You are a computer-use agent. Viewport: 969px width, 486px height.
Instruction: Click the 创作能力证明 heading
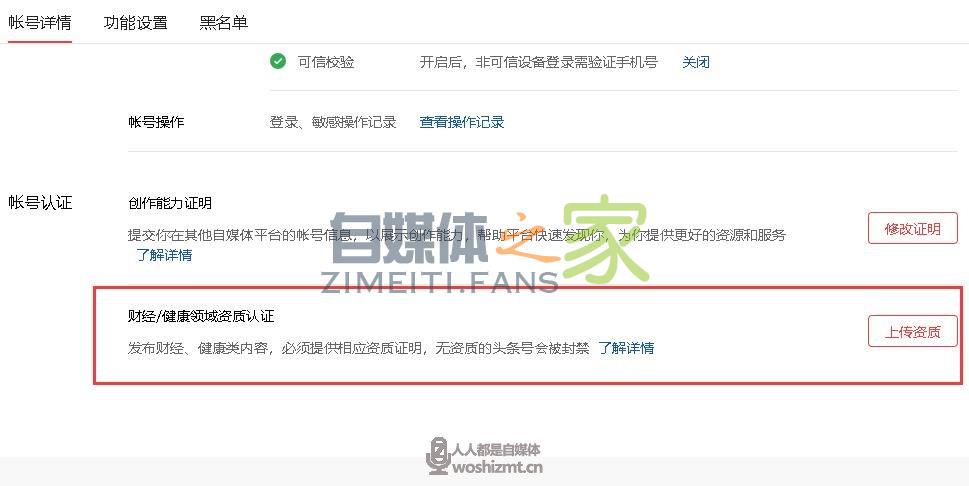coord(171,203)
